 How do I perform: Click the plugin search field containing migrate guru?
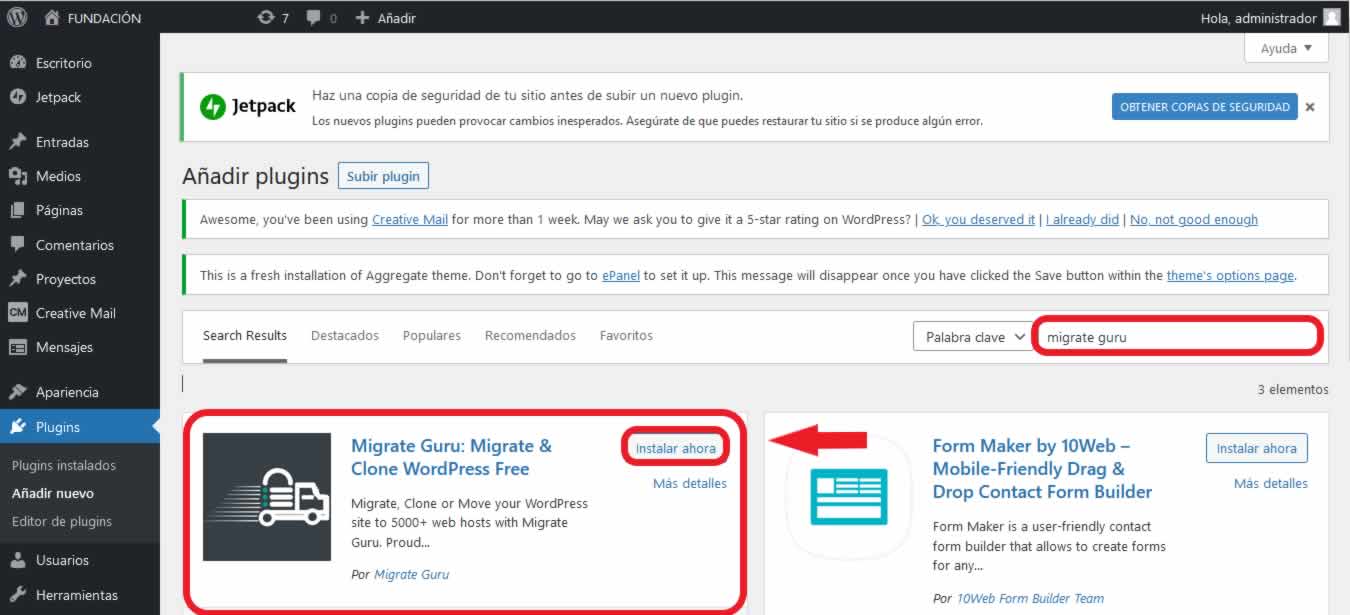[1178, 337]
